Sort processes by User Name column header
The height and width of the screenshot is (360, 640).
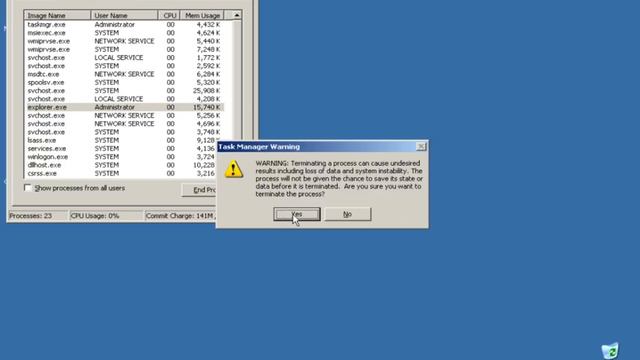[124, 16]
